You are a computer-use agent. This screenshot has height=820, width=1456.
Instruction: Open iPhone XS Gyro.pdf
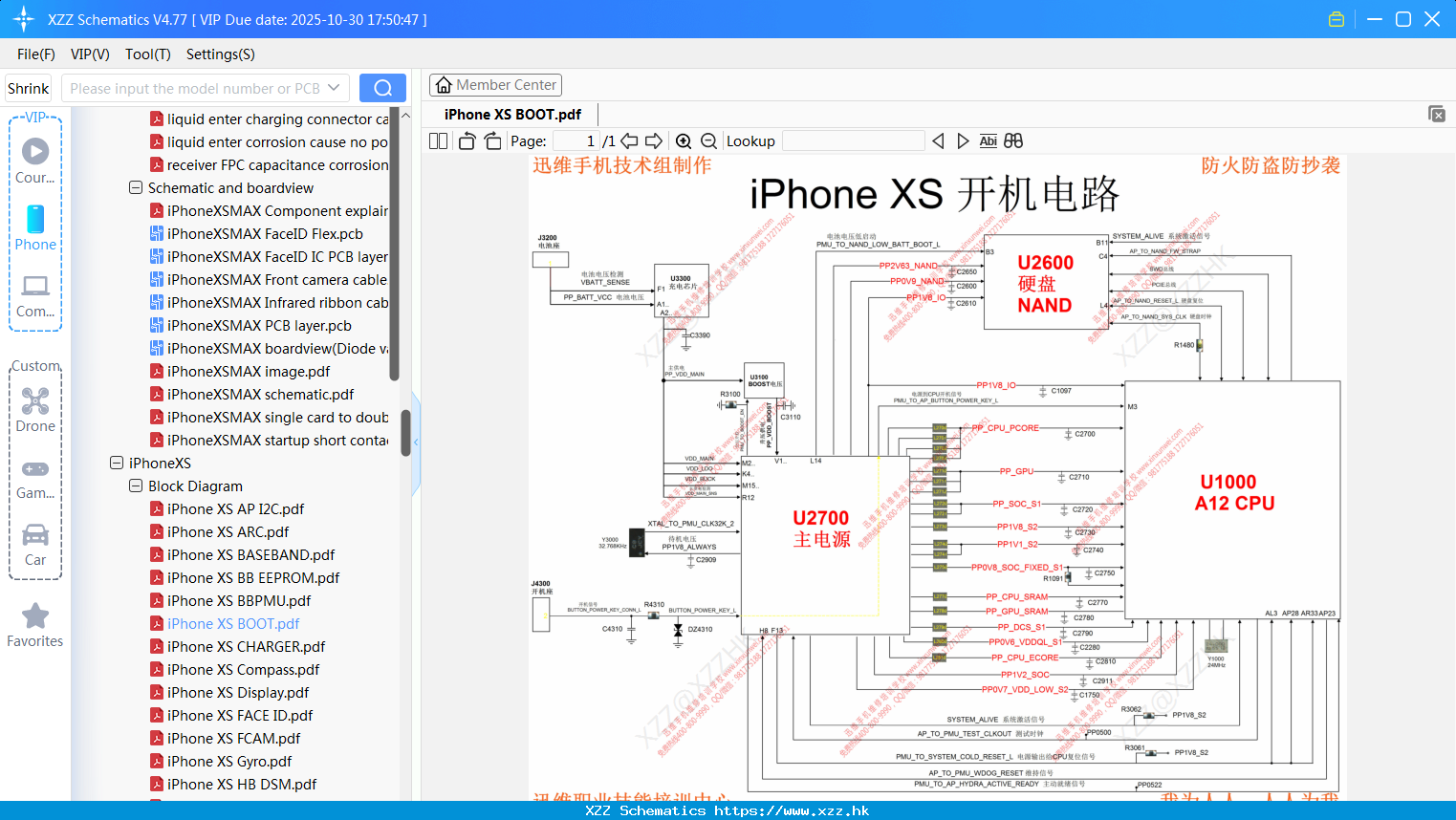[x=229, y=761]
